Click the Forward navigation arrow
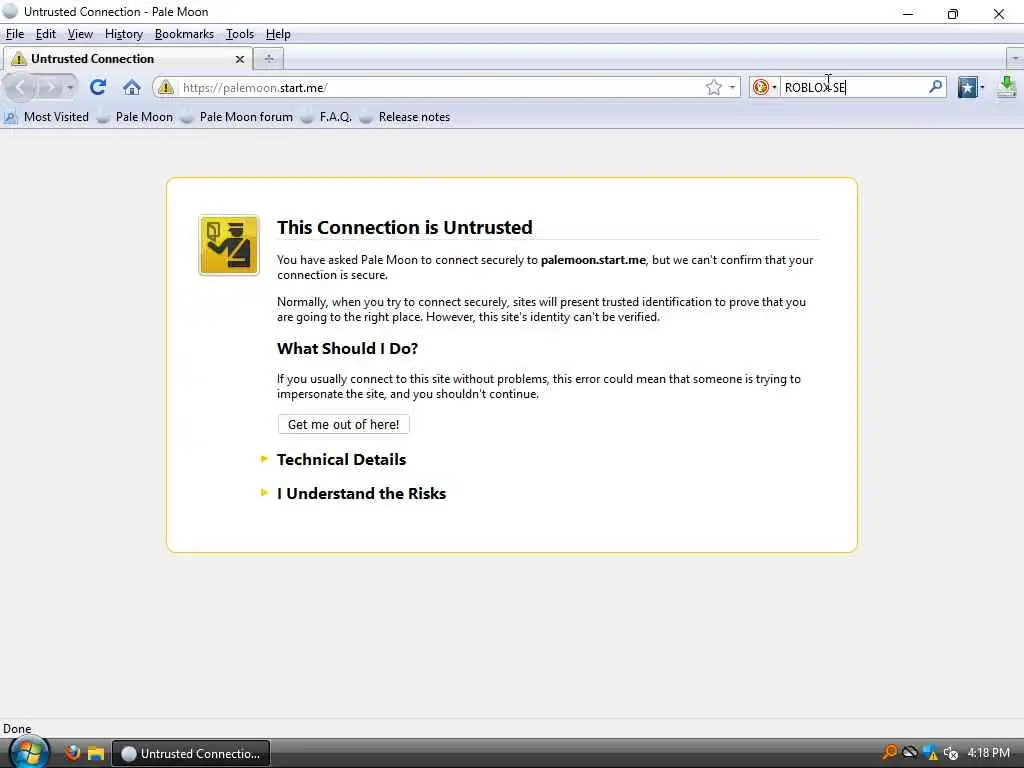This screenshot has height=768, width=1024. click(x=50, y=87)
